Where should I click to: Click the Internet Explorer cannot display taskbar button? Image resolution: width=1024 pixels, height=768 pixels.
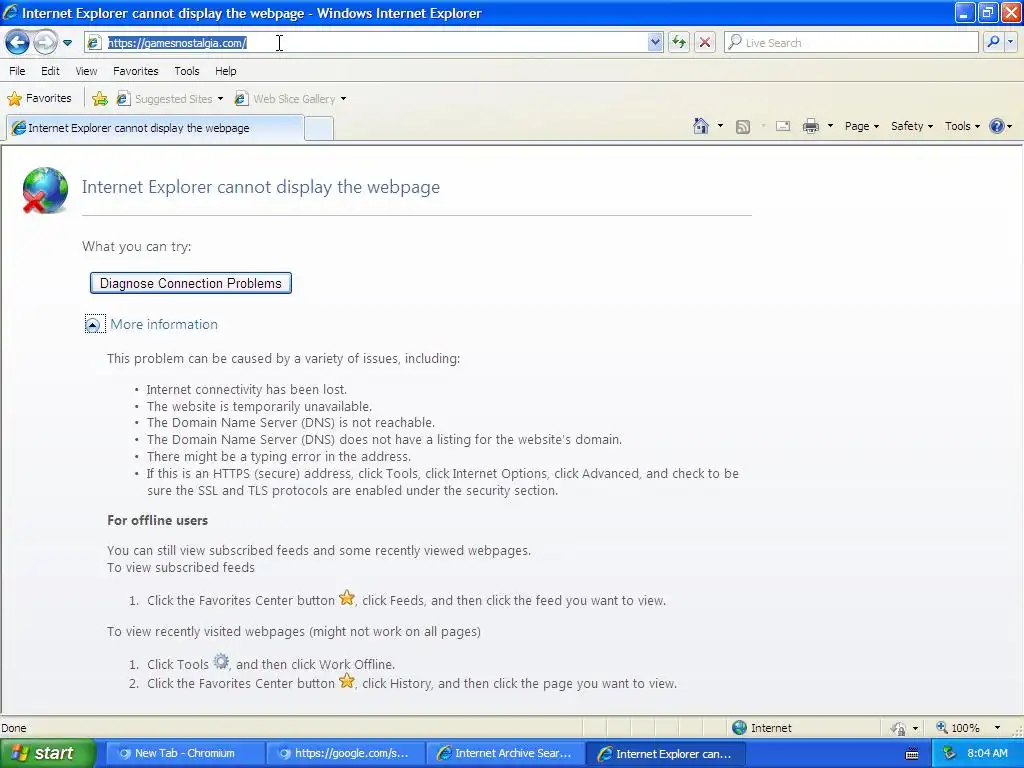pyautogui.click(x=665, y=753)
